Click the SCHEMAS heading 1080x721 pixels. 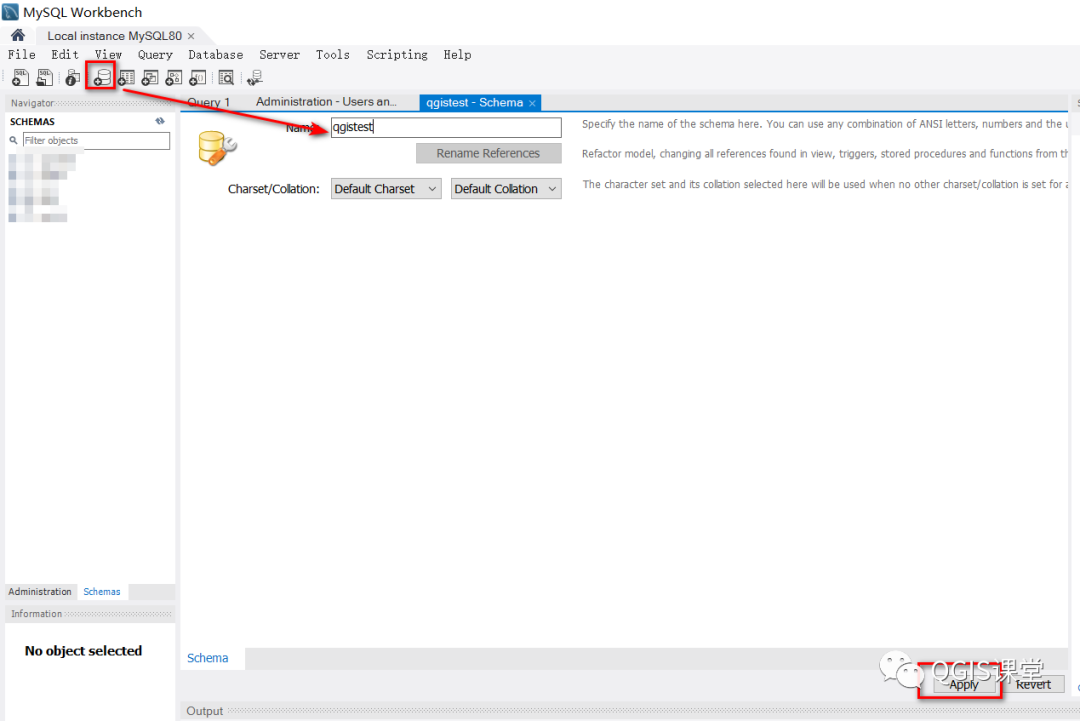(32, 121)
